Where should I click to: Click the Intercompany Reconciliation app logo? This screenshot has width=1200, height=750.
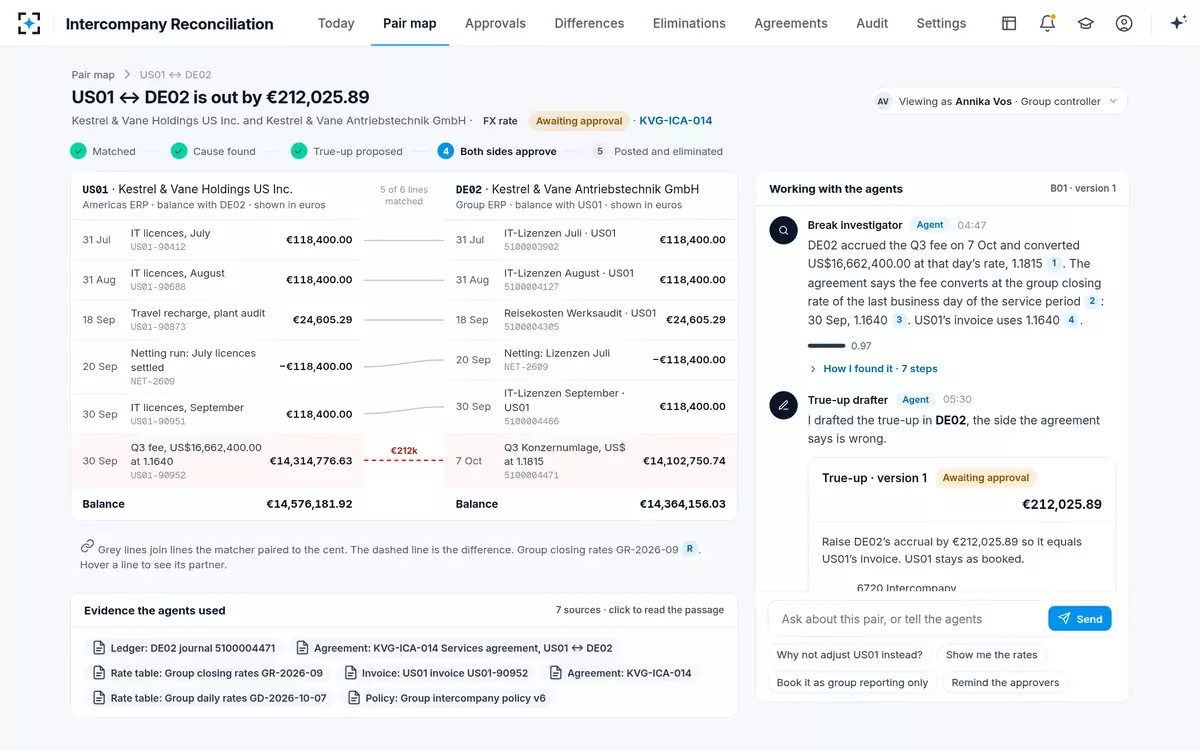tap(29, 23)
